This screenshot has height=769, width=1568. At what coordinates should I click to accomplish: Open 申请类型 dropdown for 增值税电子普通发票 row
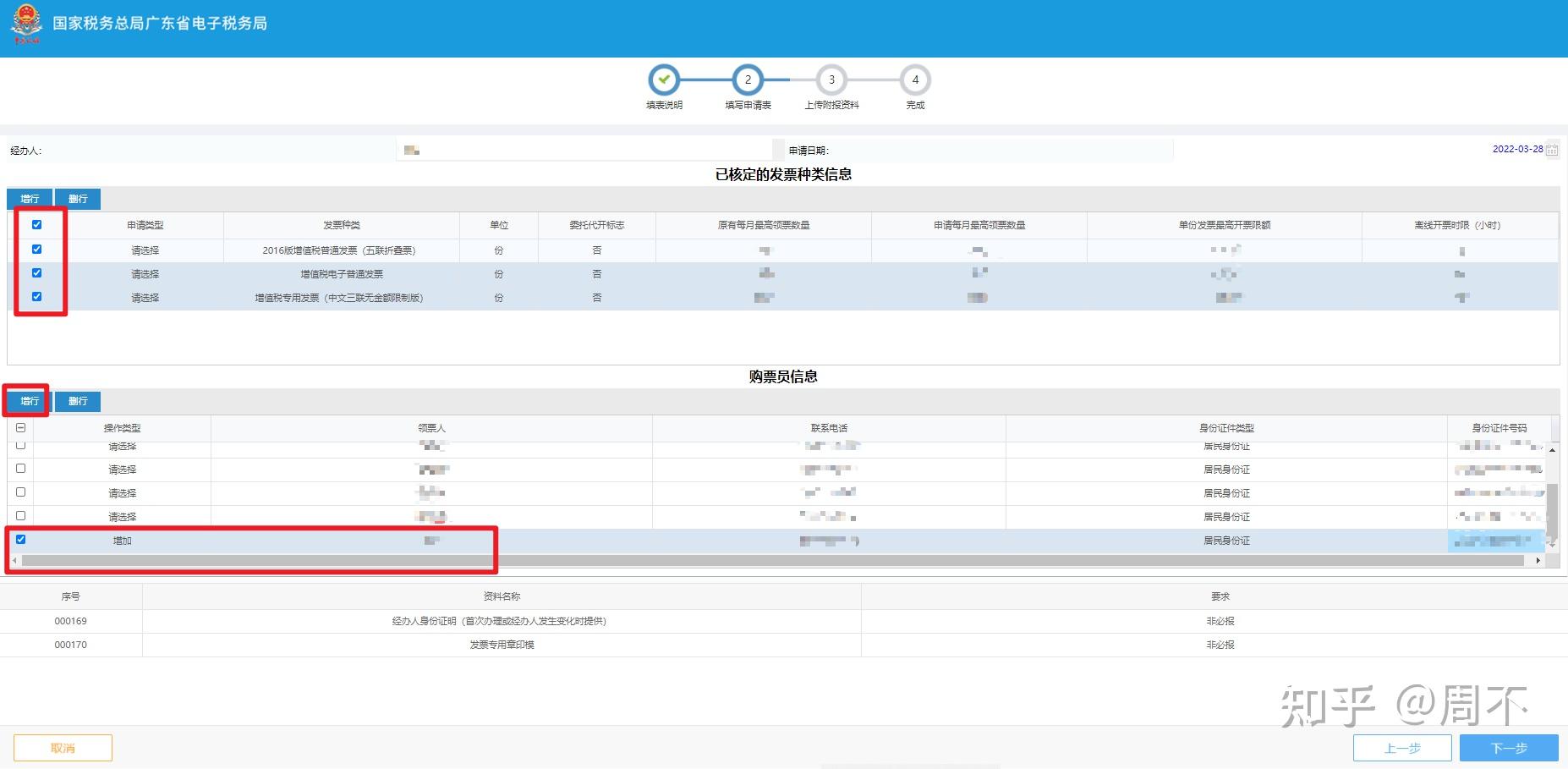(x=145, y=274)
